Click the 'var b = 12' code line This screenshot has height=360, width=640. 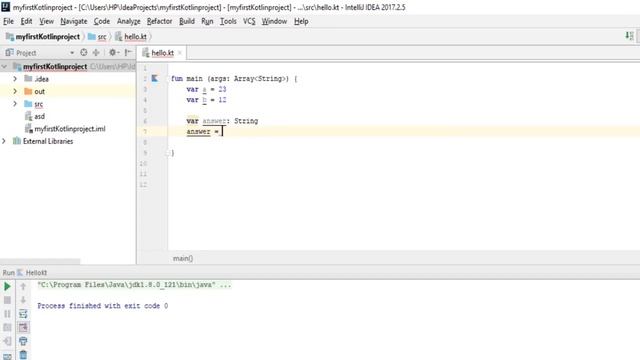coord(206,100)
